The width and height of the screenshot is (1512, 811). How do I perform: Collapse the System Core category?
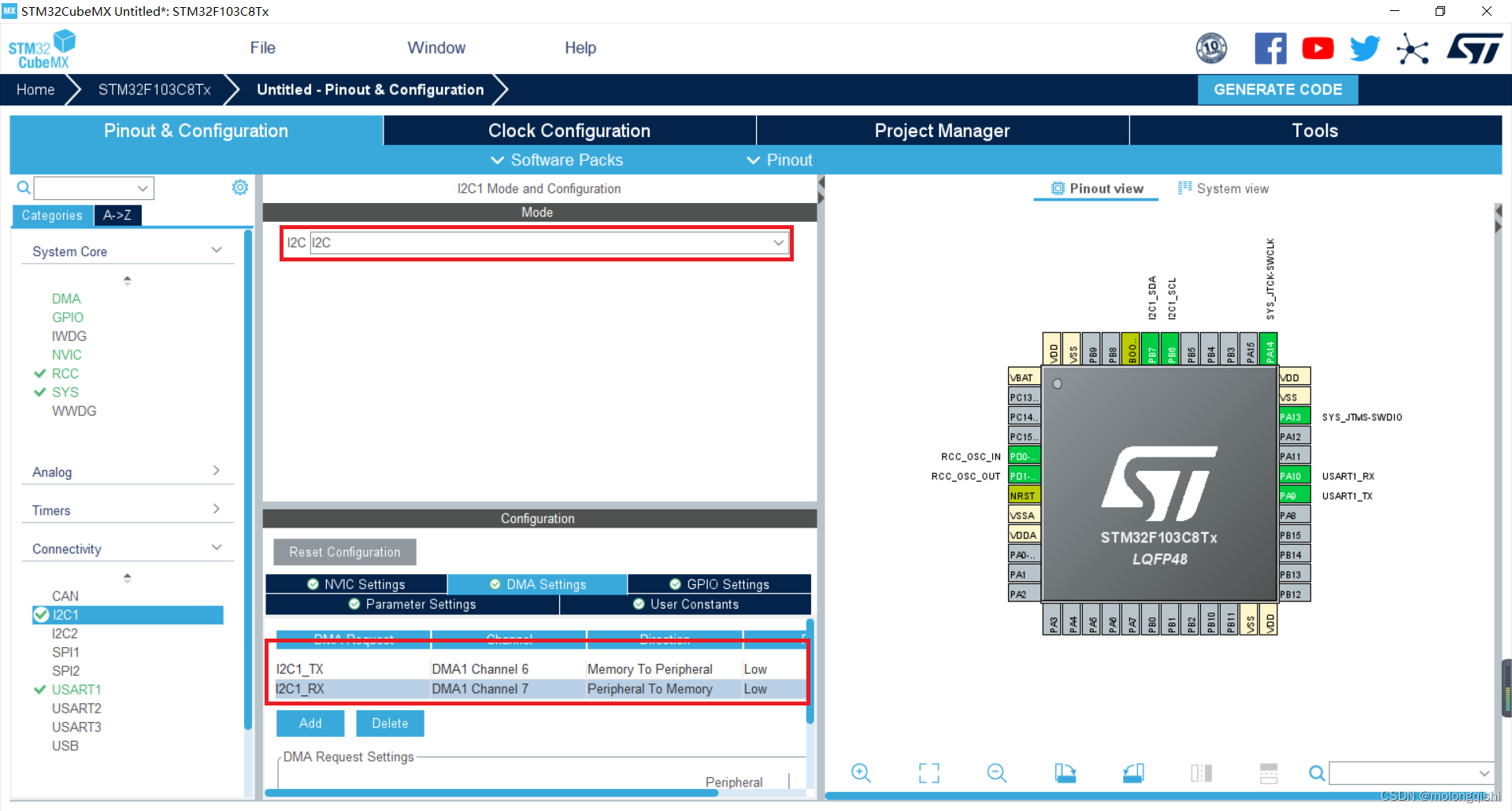(x=217, y=250)
